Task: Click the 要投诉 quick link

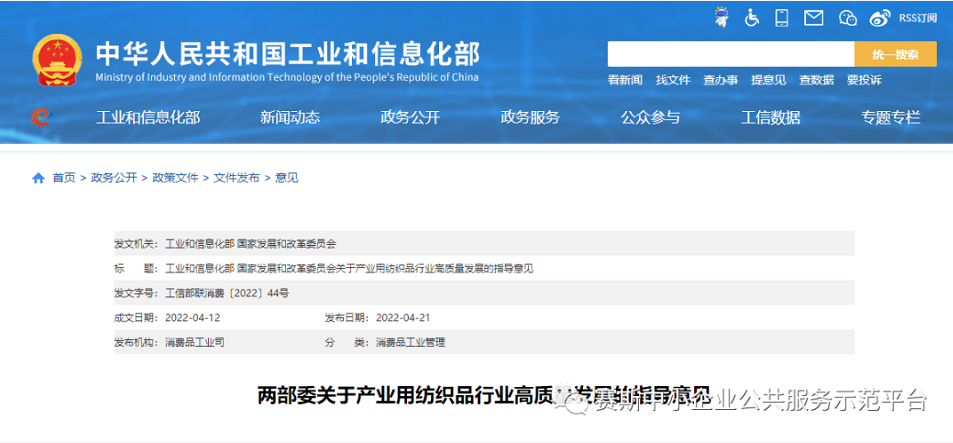Action: pos(864,80)
